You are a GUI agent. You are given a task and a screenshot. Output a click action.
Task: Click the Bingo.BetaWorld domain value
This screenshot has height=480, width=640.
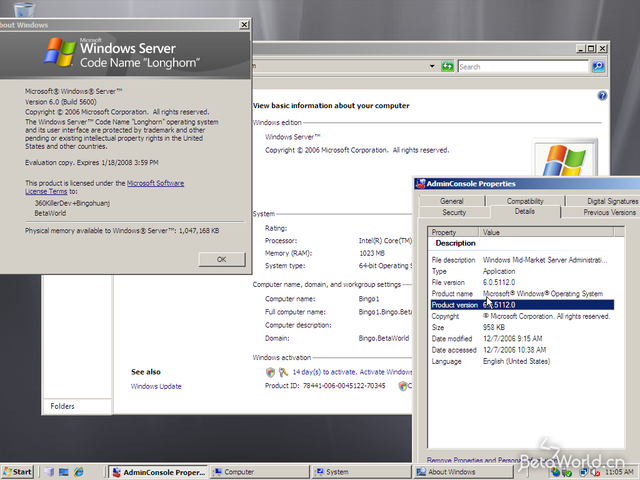[x=384, y=338]
